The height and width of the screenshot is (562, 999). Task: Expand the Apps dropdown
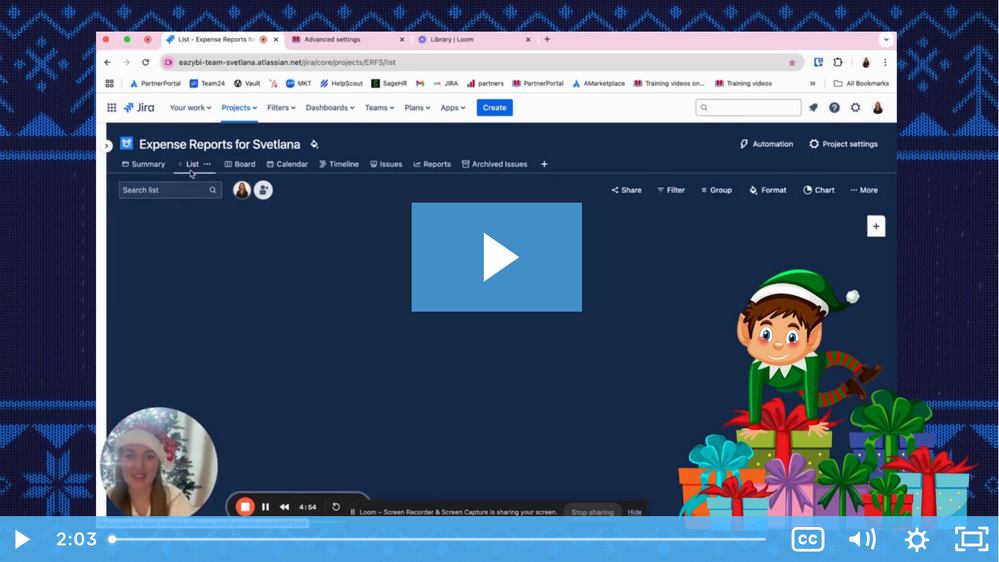pos(452,108)
